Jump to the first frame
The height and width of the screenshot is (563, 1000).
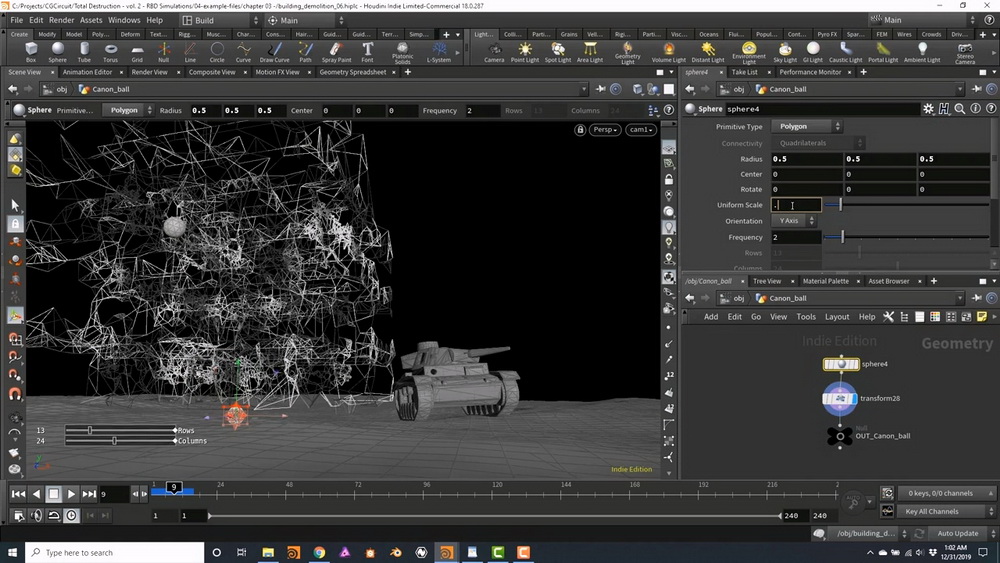[18, 494]
